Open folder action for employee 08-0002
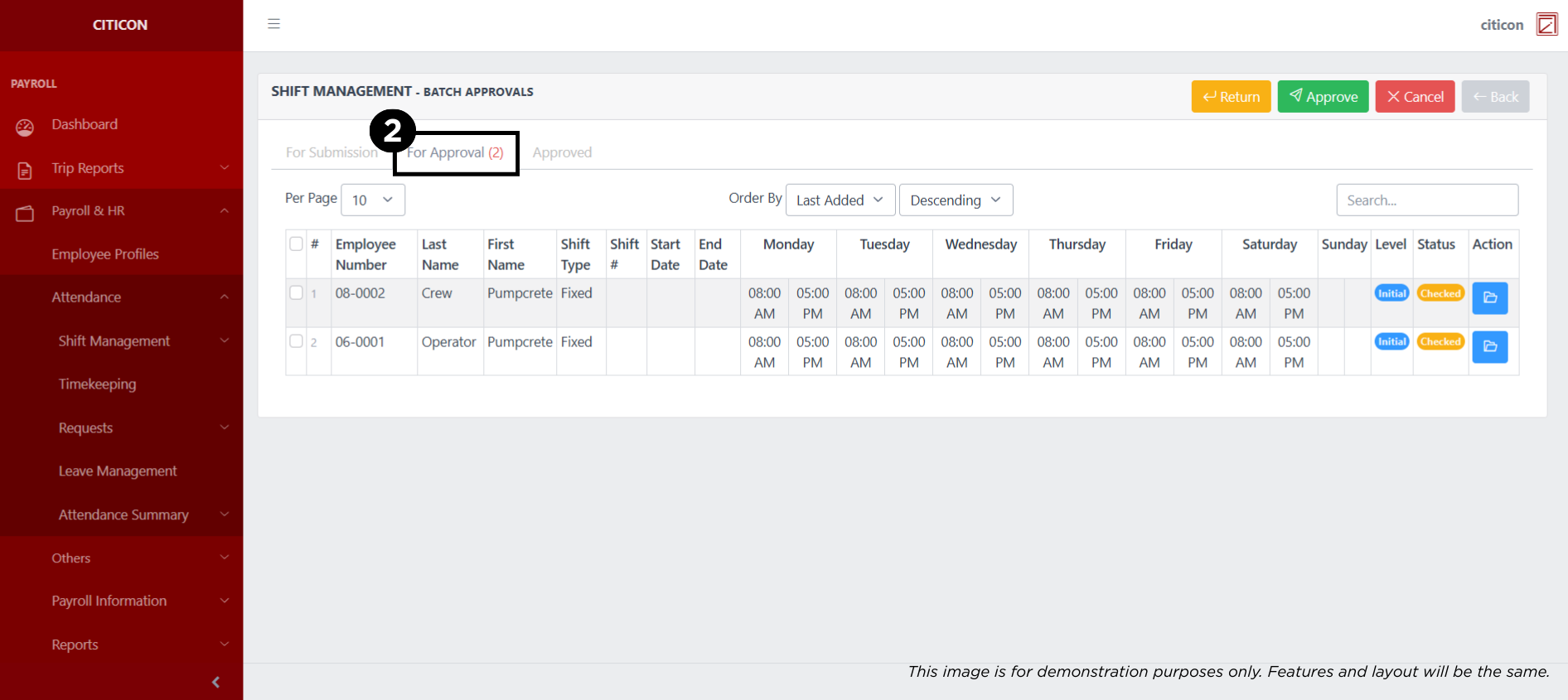The height and width of the screenshot is (700, 1568). (x=1489, y=298)
